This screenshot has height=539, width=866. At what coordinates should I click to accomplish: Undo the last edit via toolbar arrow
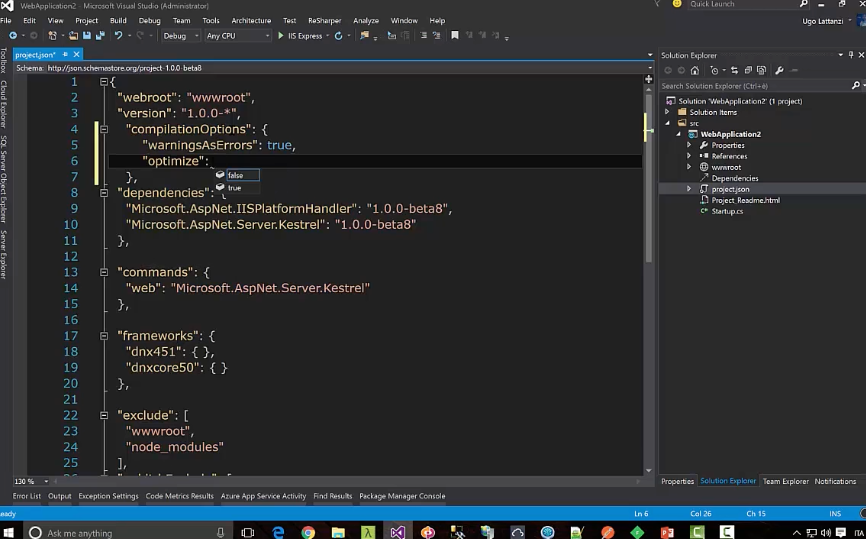click(x=118, y=36)
